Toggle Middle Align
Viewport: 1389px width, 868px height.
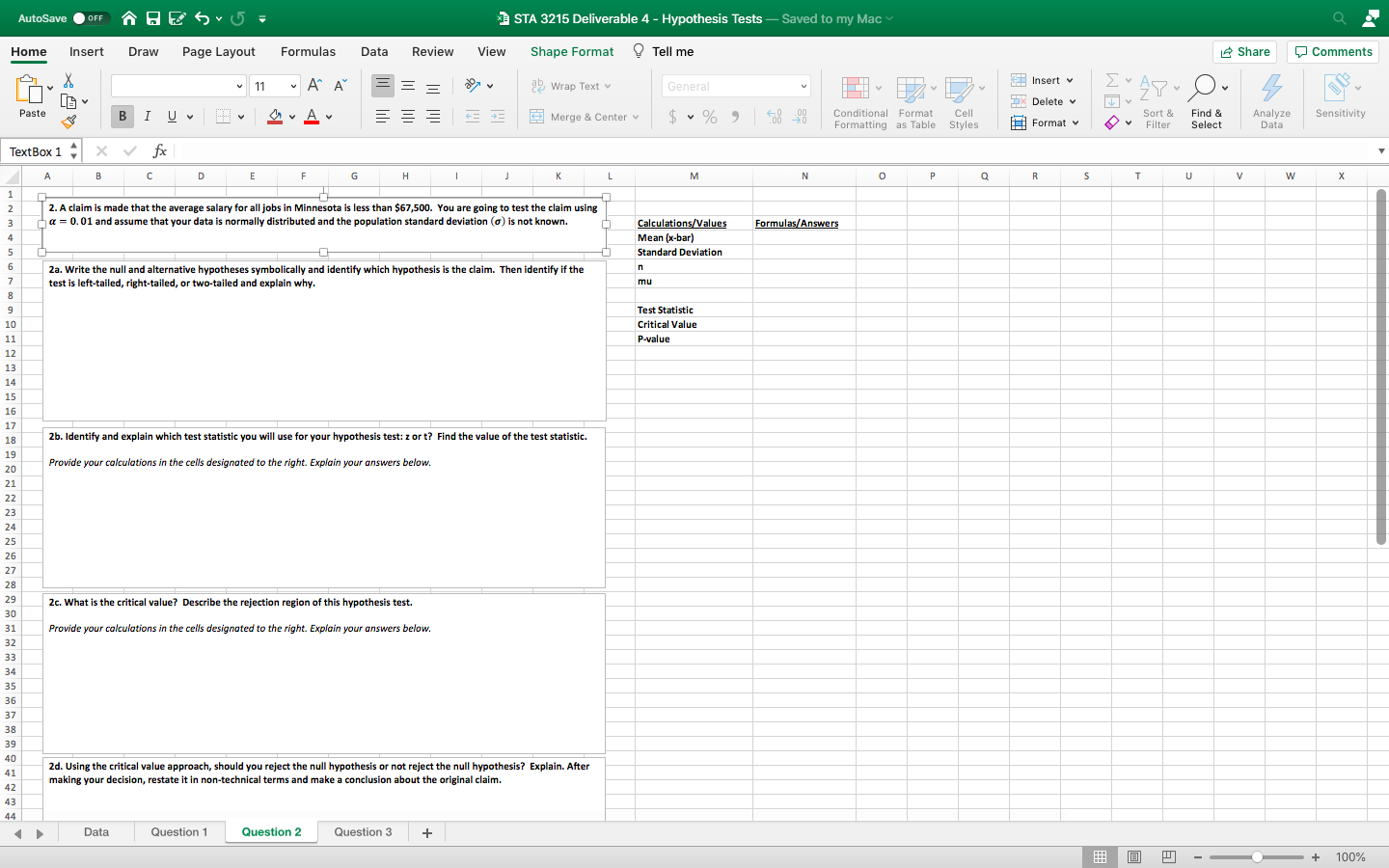tap(408, 86)
